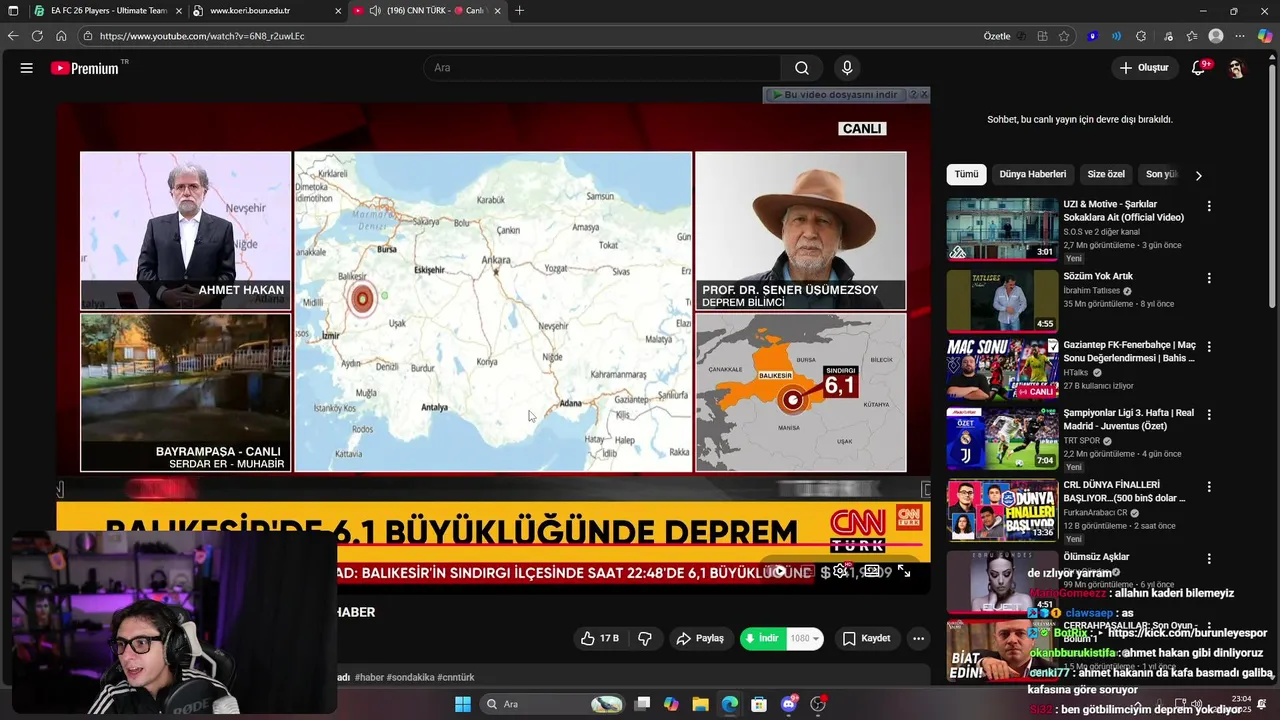The image size is (1280, 720).
Task: Open options for Sözüm Yok Artık video
Action: (1209, 278)
